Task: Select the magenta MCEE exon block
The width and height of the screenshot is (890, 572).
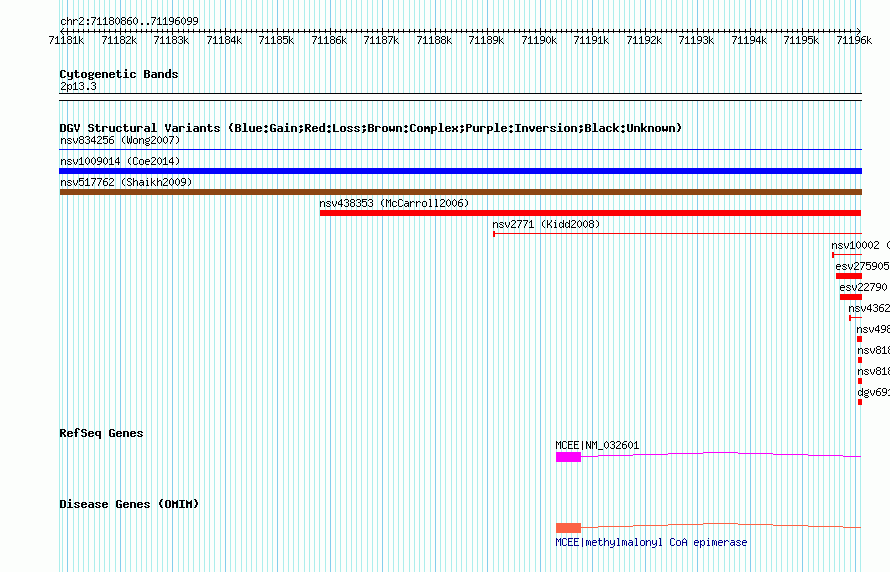Action: click(x=568, y=457)
